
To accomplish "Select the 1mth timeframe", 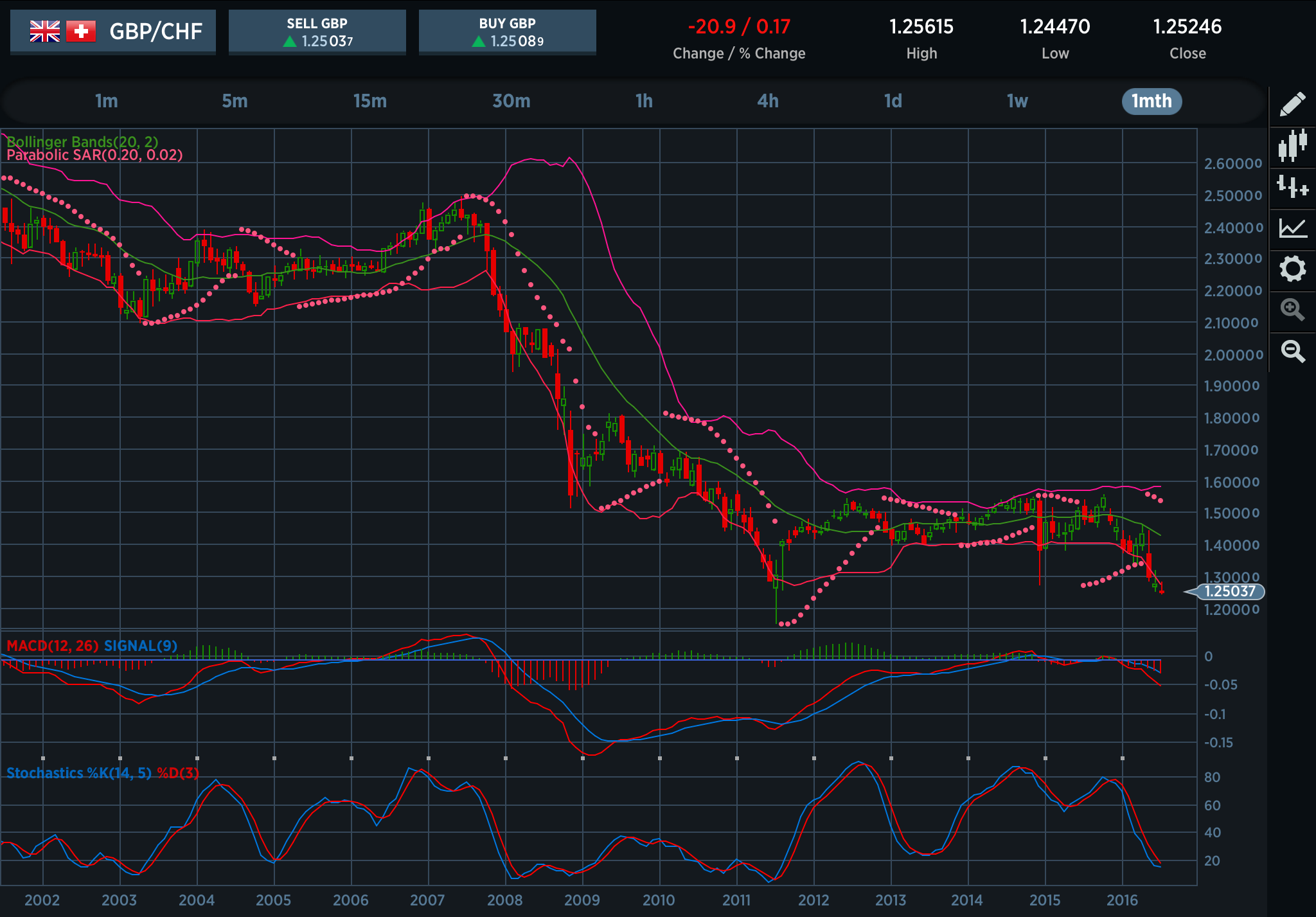I will tap(1151, 102).
